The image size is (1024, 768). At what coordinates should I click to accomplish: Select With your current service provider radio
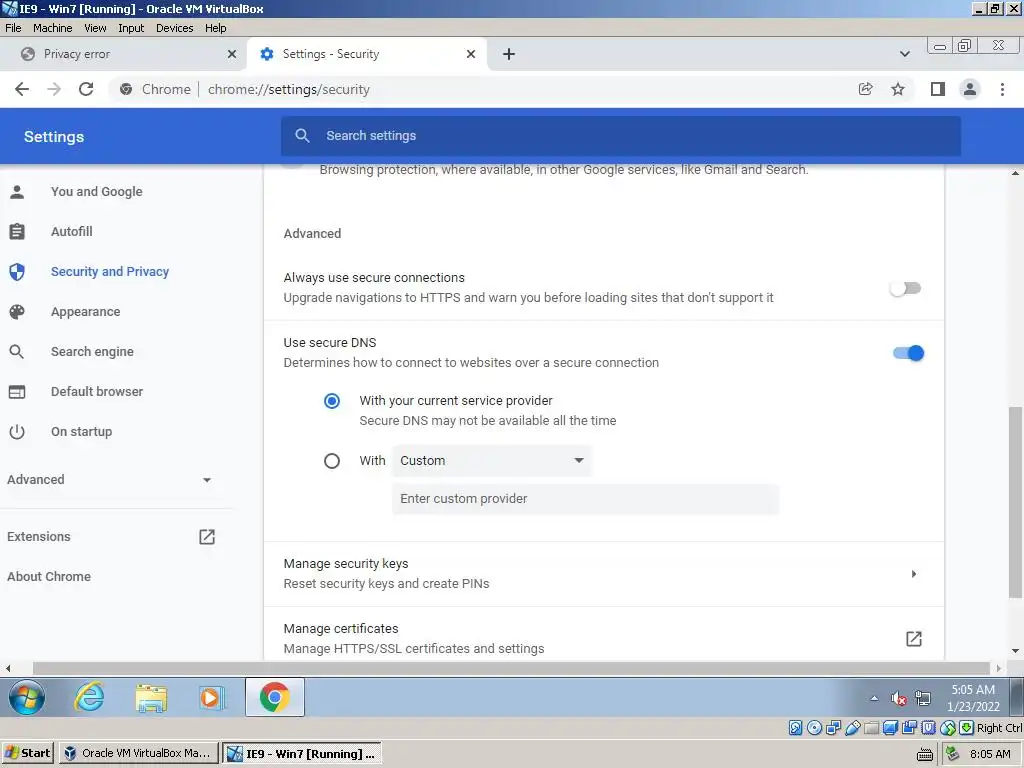[332, 400]
